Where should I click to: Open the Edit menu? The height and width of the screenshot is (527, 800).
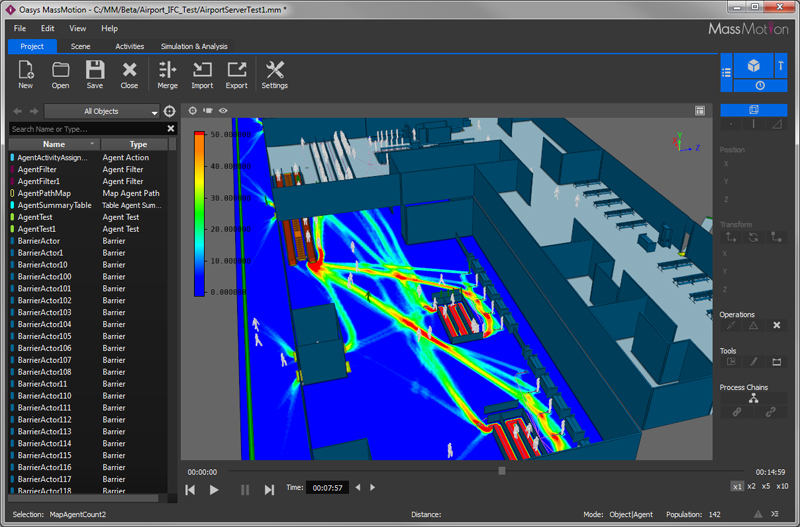(47, 29)
